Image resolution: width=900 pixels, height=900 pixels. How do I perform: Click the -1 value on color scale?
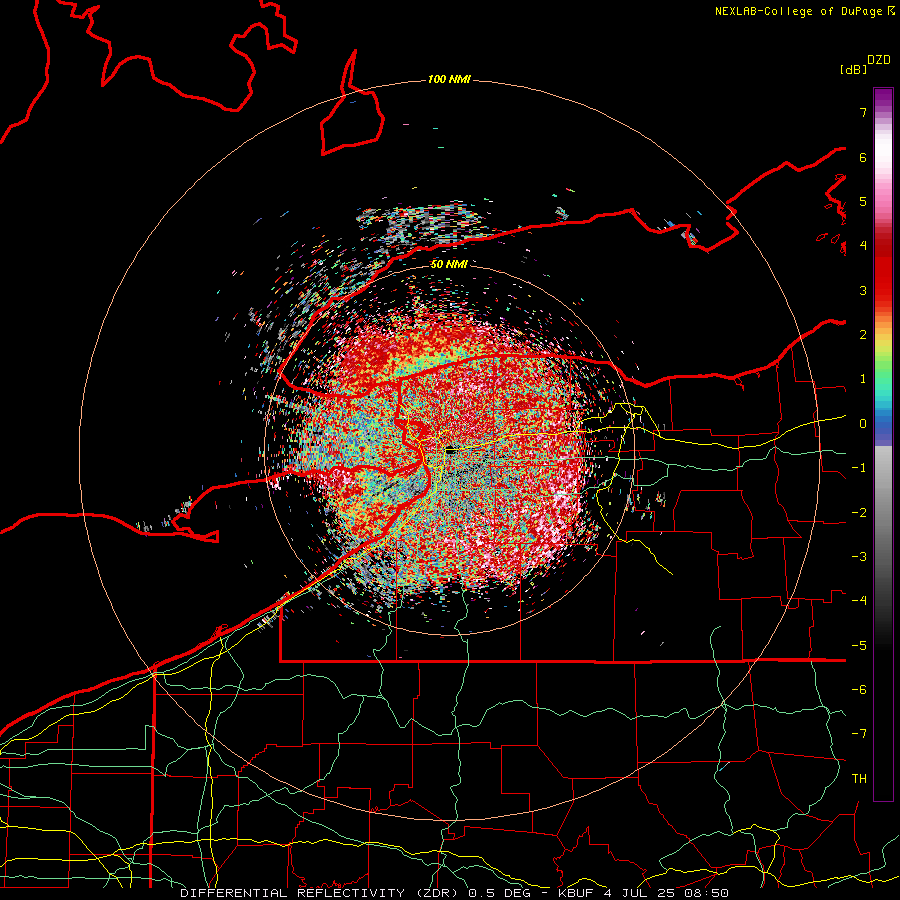pyautogui.click(x=859, y=468)
